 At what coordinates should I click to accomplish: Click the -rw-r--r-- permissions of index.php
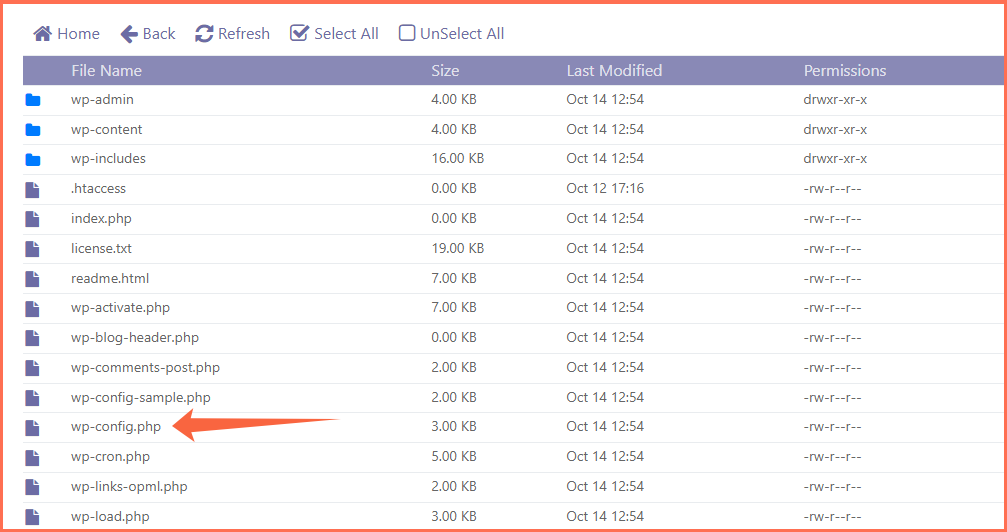(832, 218)
